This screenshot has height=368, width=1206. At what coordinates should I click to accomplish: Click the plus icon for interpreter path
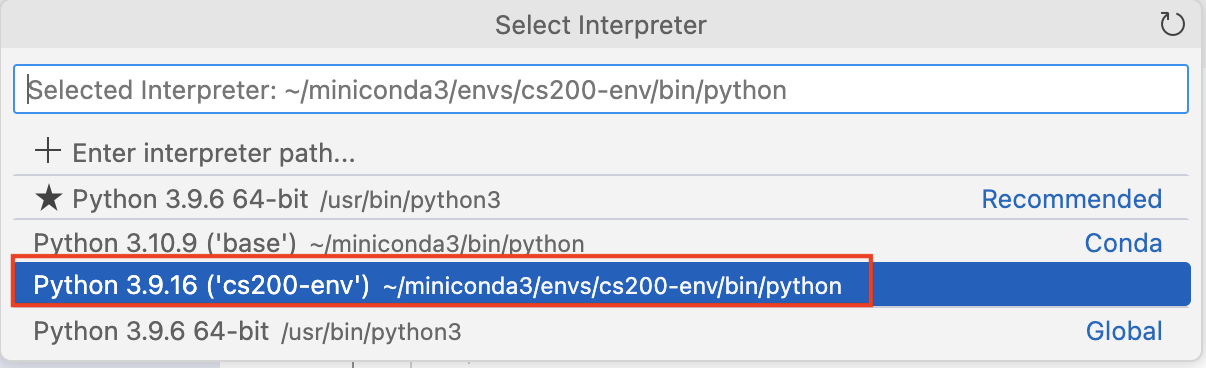[x=48, y=152]
